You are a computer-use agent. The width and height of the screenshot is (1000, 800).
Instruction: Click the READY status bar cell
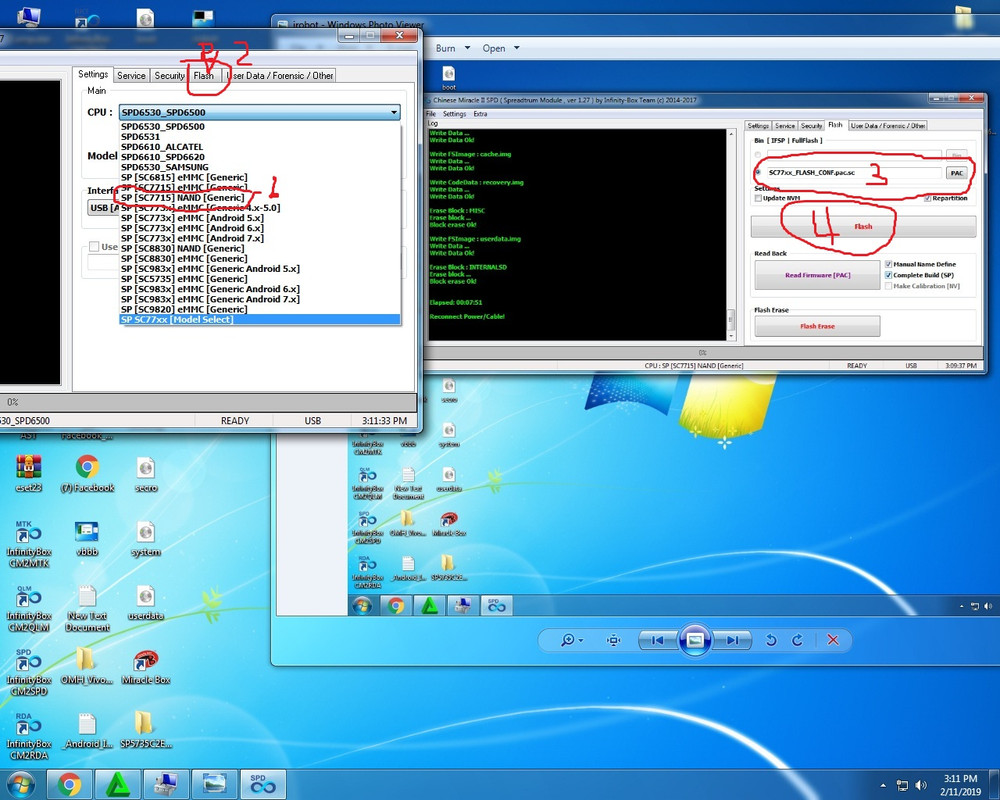click(235, 420)
